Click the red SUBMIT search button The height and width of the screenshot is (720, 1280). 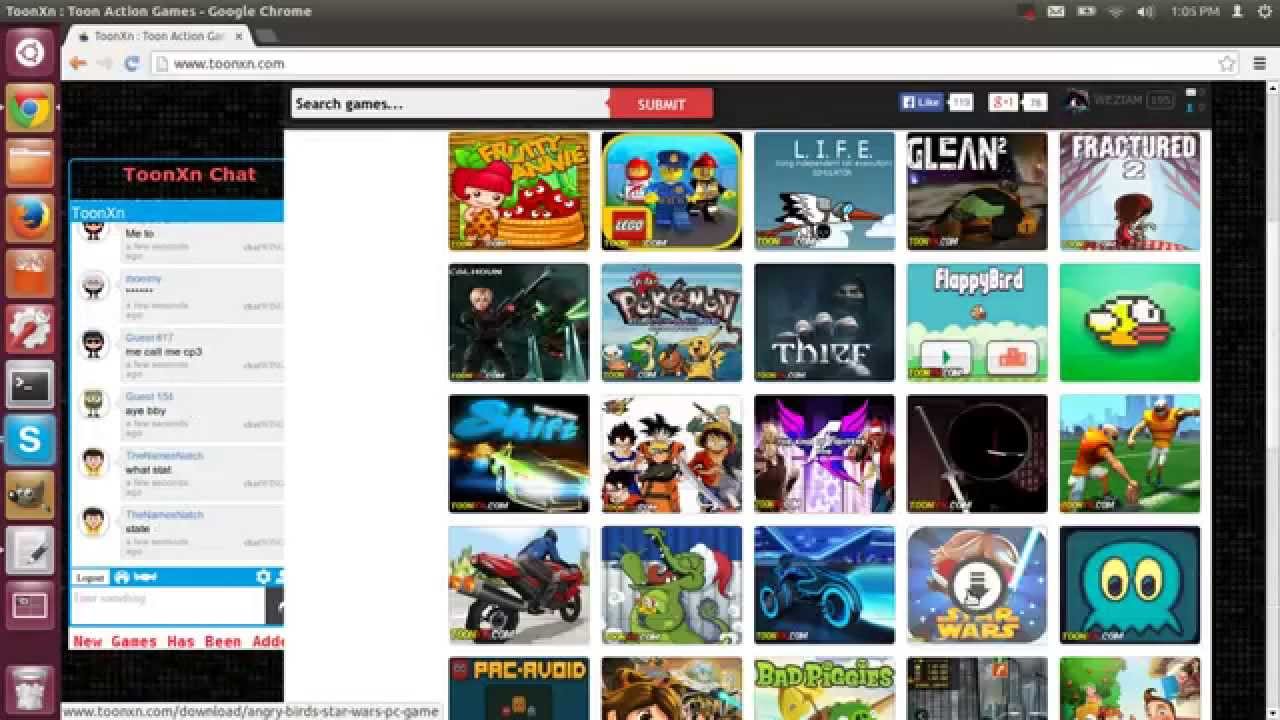click(x=661, y=103)
